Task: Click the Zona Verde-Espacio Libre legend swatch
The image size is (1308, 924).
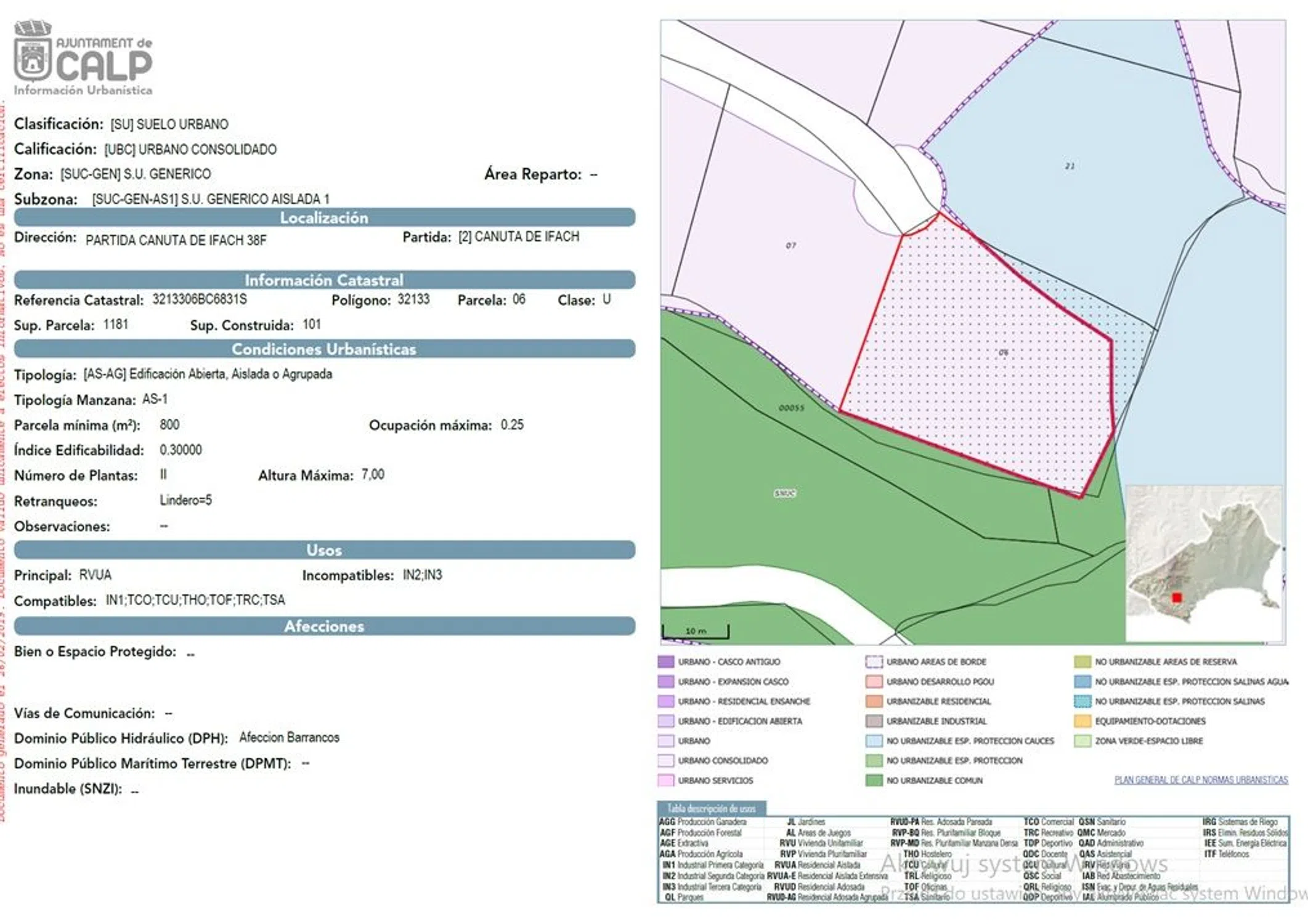Action: click(x=1082, y=741)
